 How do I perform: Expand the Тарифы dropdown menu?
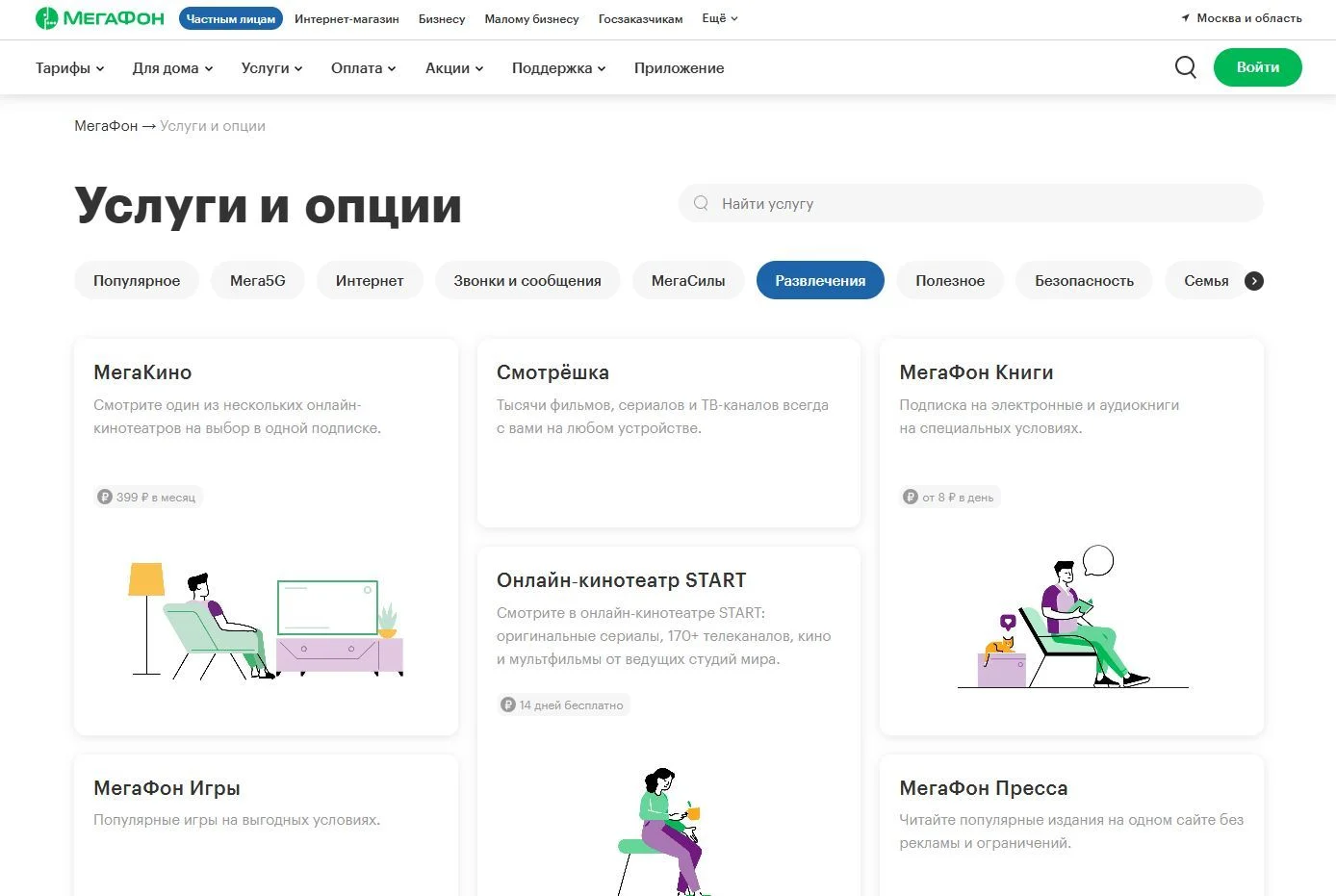[70, 68]
